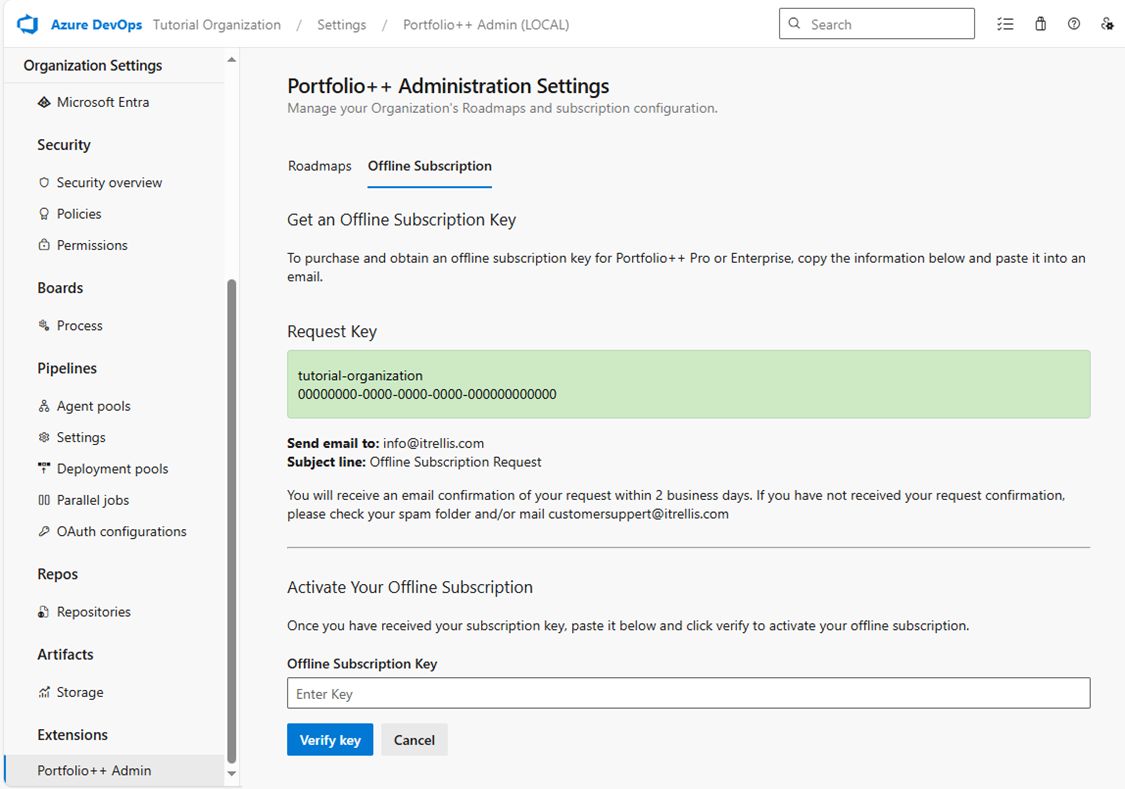This screenshot has height=789, width=1125.
Task: Click the Storage chart icon under Artifacts
Action: [44, 692]
